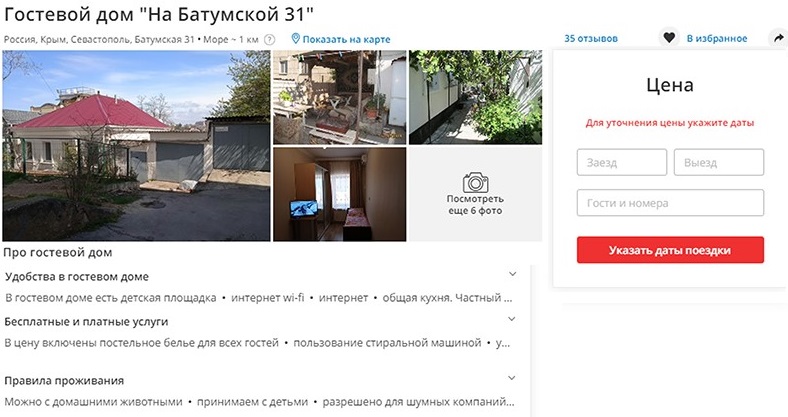This screenshot has height=417, width=788.
Task: Click the map pin icon
Action: click(296, 39)
